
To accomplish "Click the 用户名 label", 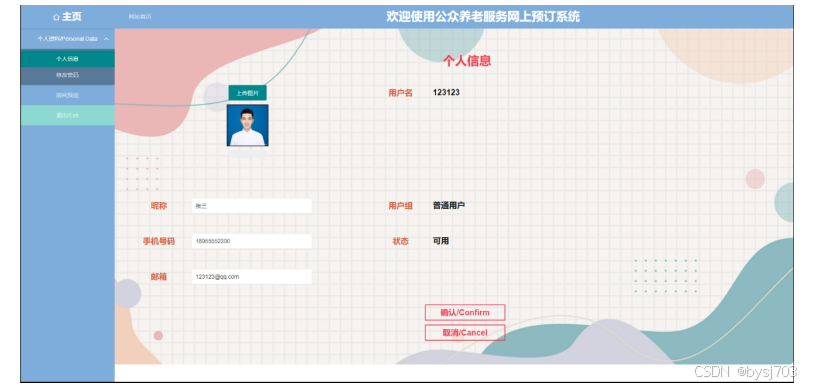I will (x=400, y=93).
